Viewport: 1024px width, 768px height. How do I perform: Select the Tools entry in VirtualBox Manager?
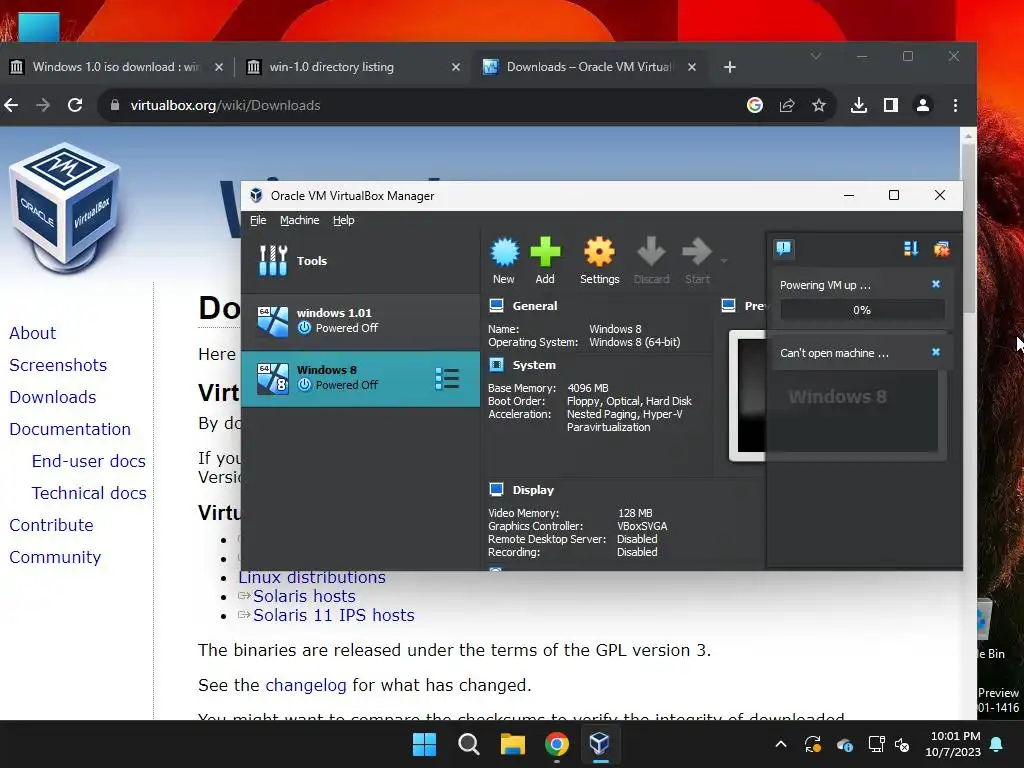360,261
